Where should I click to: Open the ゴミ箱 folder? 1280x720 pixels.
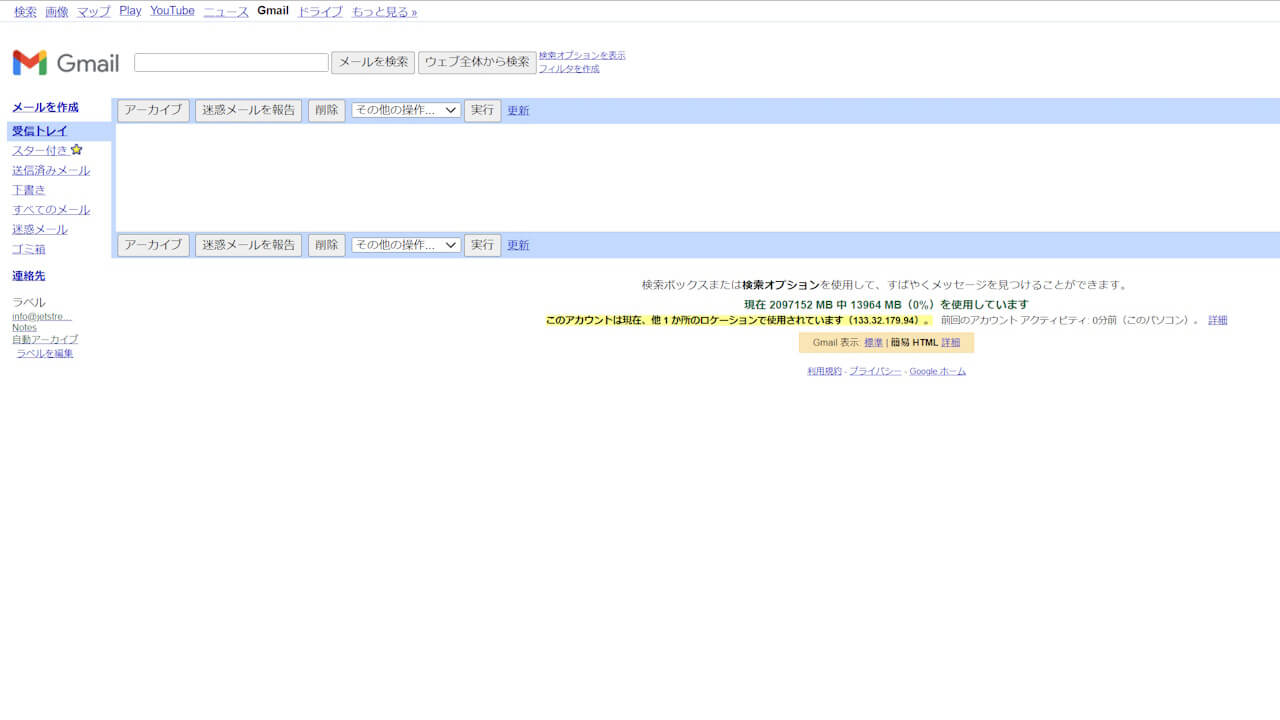28,249
